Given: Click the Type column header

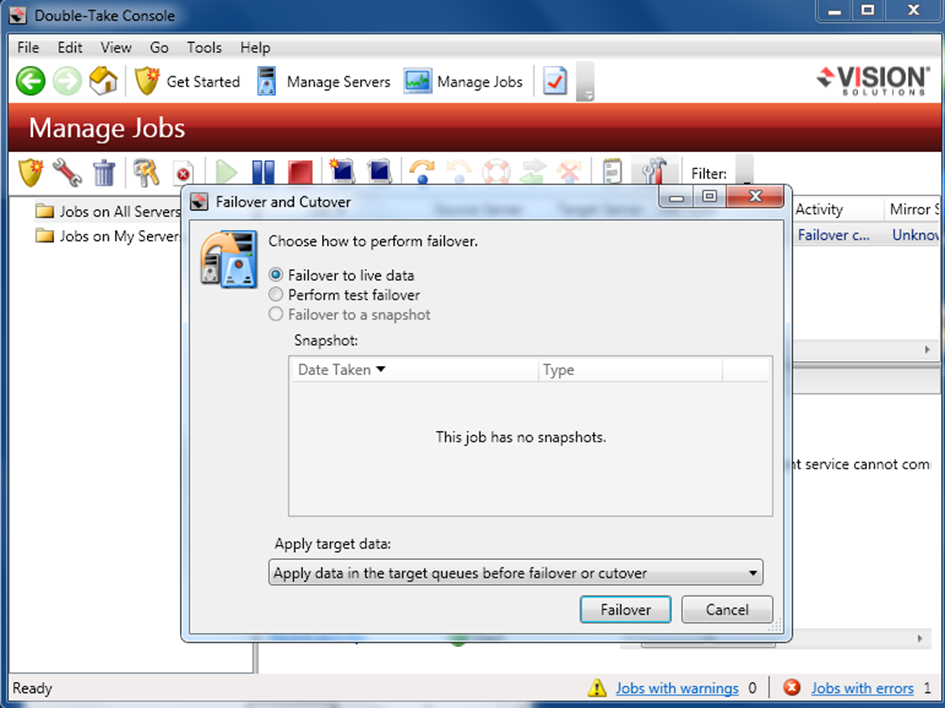Looking at the screenshot, I should (630, 369).
